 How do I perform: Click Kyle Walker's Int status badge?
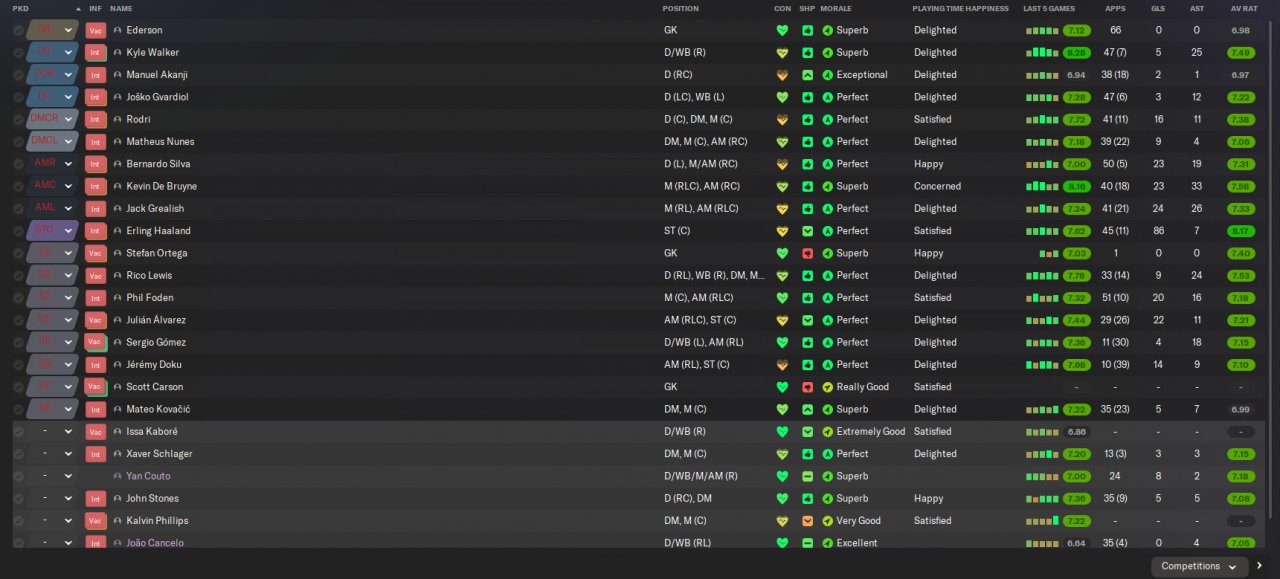(96, 52)
